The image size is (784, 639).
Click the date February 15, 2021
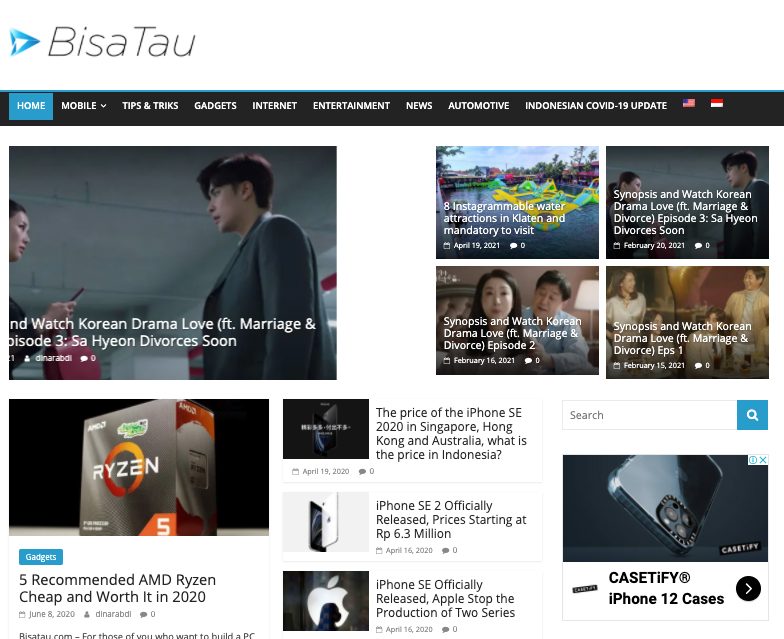(654, 366)
